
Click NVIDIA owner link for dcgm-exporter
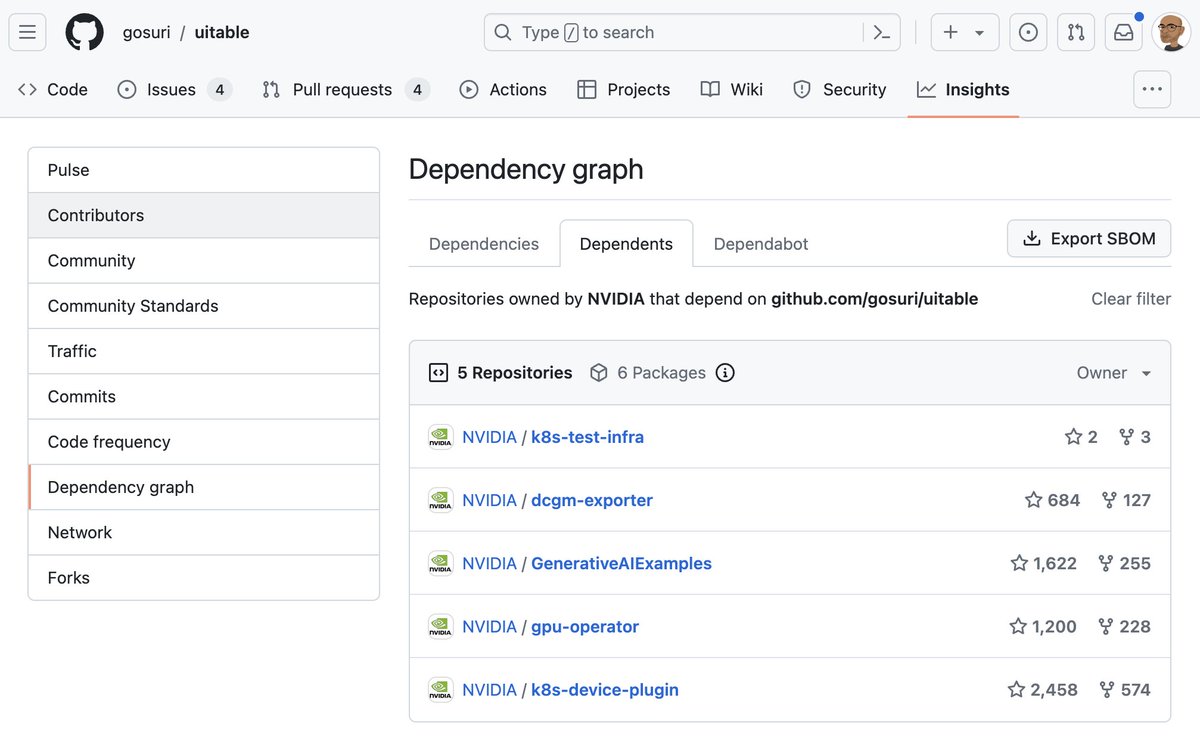tap(489, 500)
